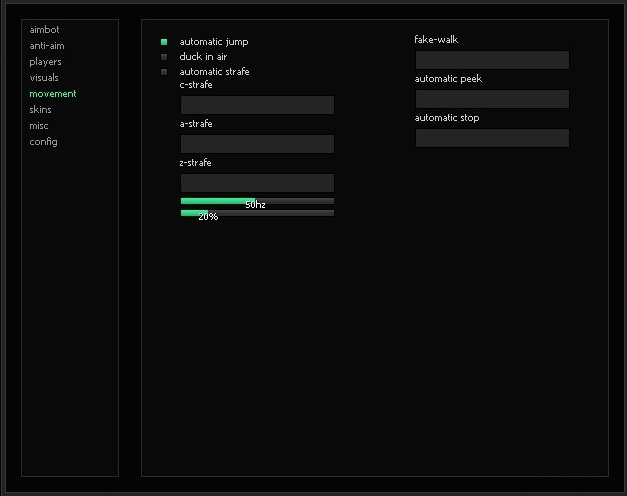Switch to the anti-aim section
Viewport: 627px width, 496px height.
[47, 46]
